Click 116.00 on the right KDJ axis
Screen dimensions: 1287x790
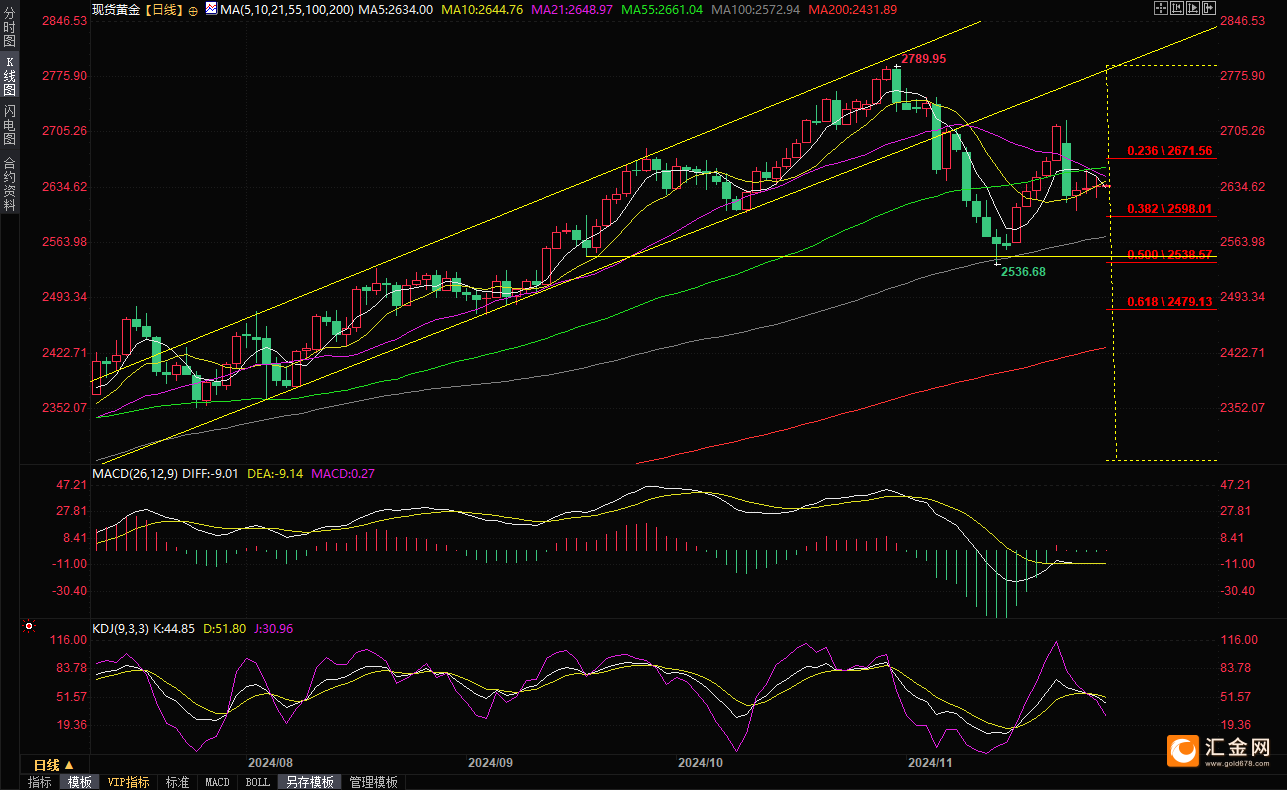(1241, 640)
